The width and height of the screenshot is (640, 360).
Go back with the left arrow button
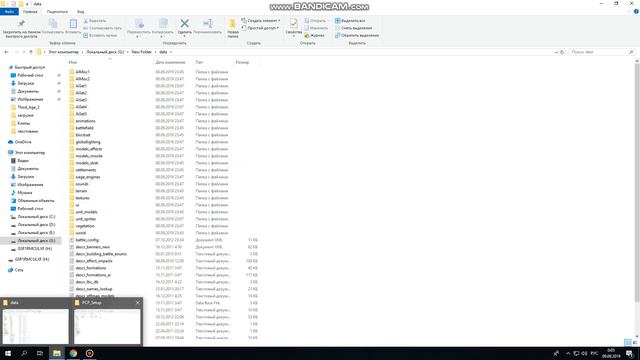click(x=6, y=52)
